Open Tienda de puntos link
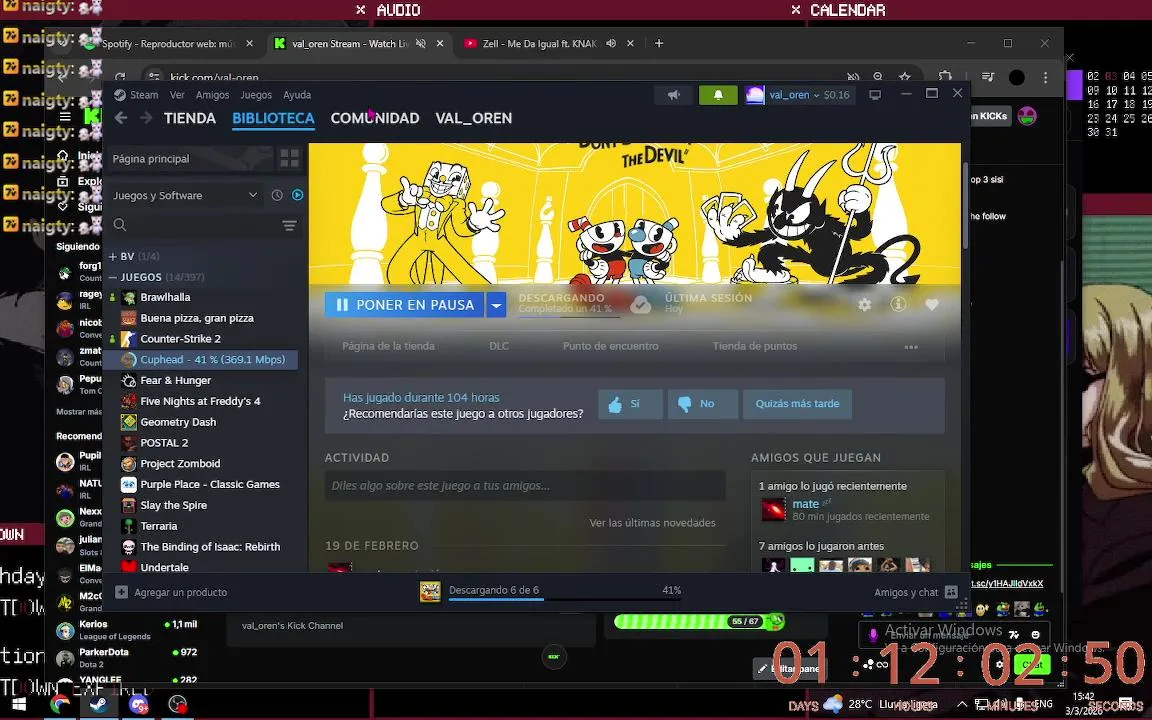This screenshot has height=720, width=1152. click(755, 346)
